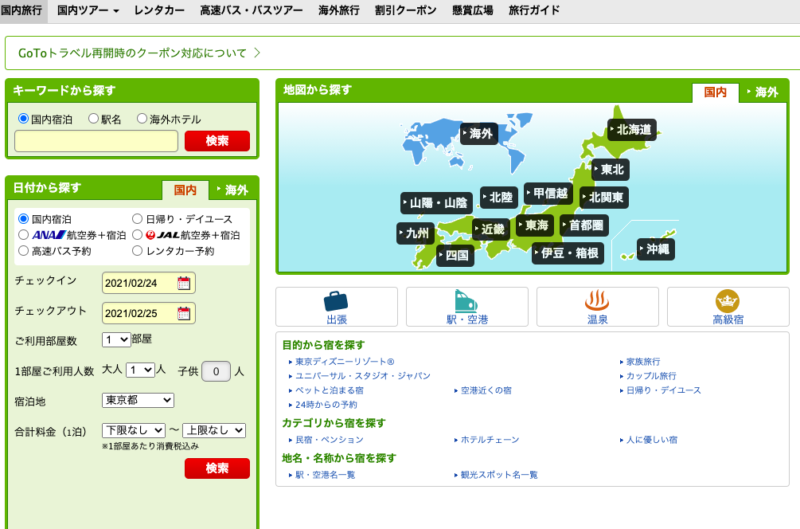Expand the 国内ツアー menu
Screen dimensions: 800x529
click(x=88, y=10)
